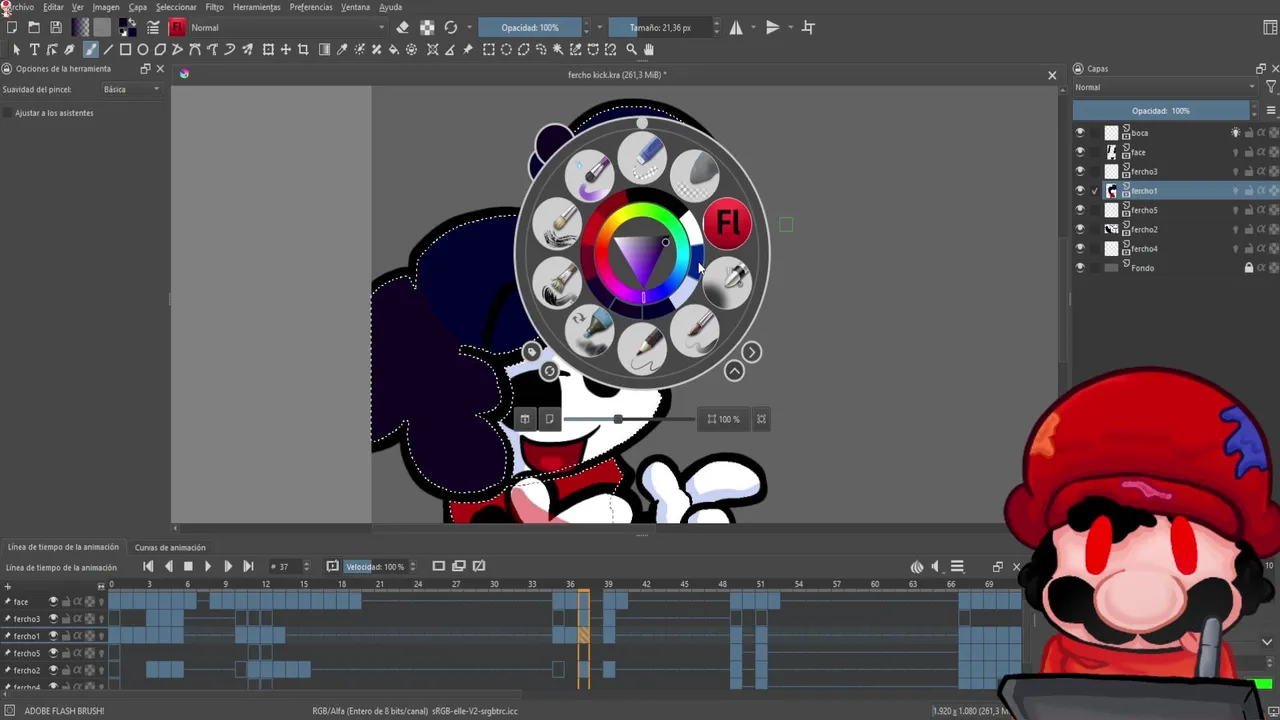Hide the boca layer
Screen dimensions: 1280x720
pyautogui.click(x=1079, y=132)
